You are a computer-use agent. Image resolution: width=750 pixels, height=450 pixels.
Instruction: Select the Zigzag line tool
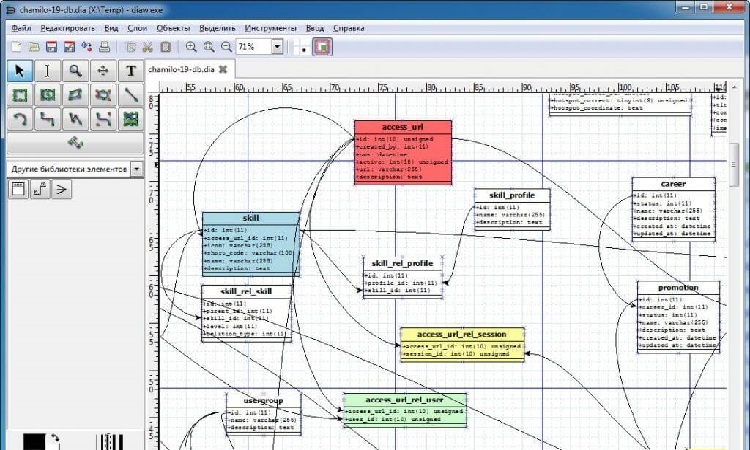pos(47,119)
